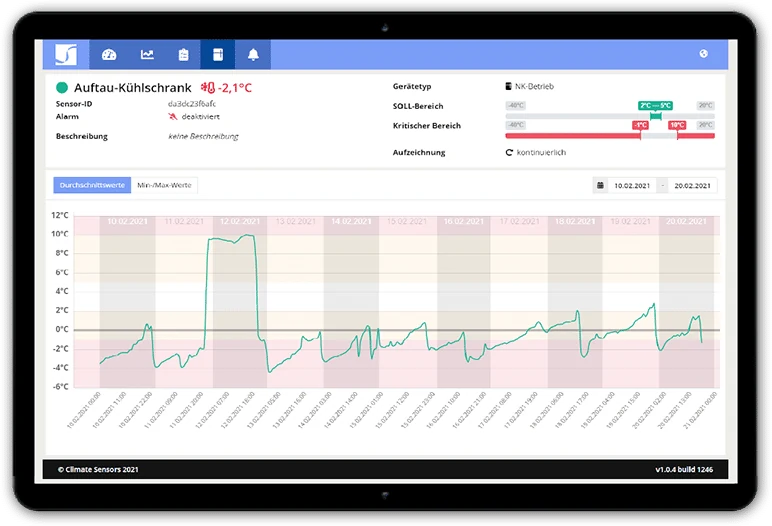Click the Kritischer Bereich label
This screenshot has height=526, width=772.
[427, 126]
